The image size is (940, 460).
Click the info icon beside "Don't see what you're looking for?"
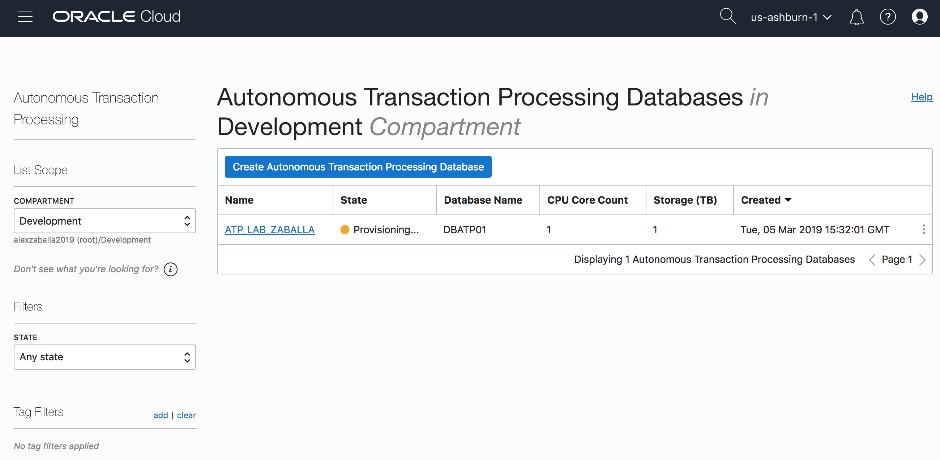tap(171, 269)
